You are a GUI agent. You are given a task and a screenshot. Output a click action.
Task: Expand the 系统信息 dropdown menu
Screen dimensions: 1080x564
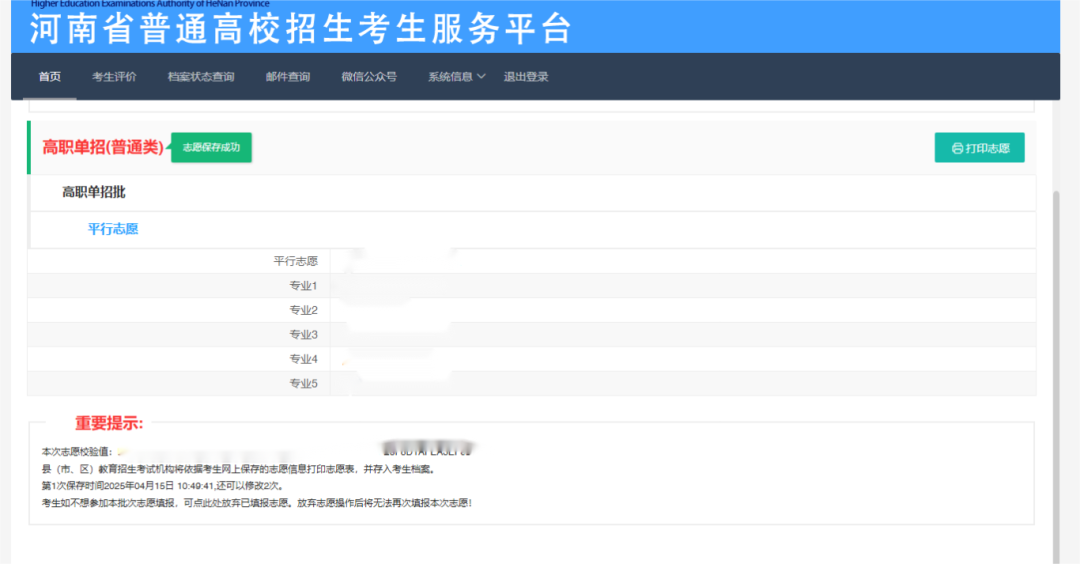pyautogui.click(x=457, y=76)
